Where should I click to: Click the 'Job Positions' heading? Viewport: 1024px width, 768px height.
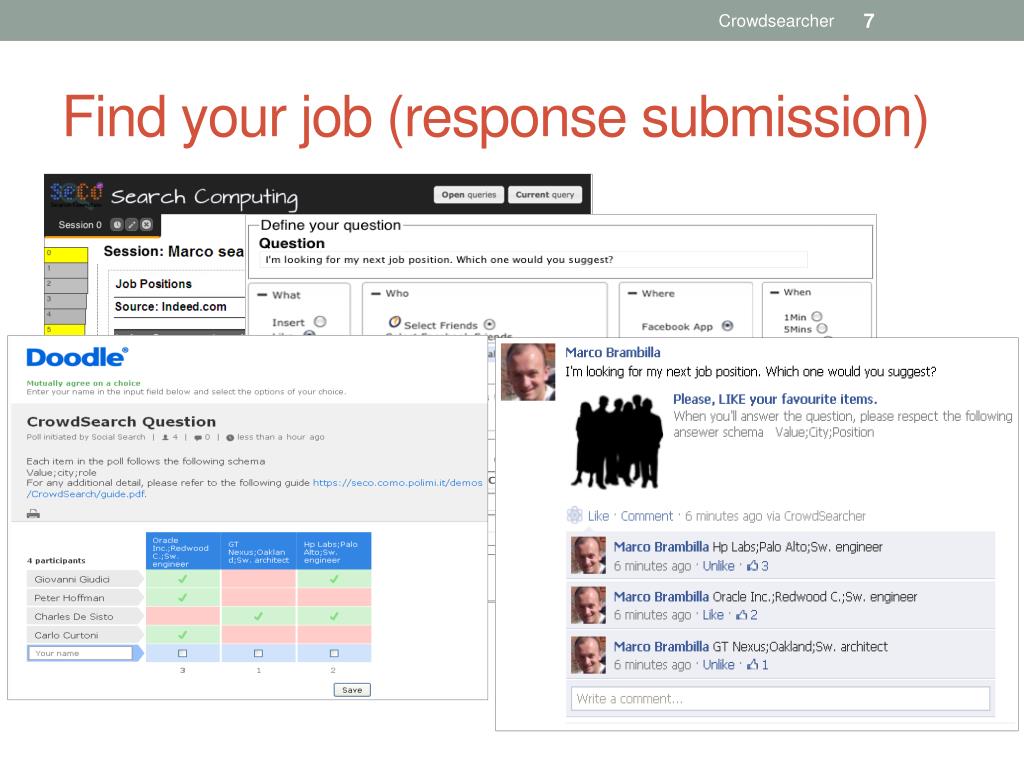(153, 284)
